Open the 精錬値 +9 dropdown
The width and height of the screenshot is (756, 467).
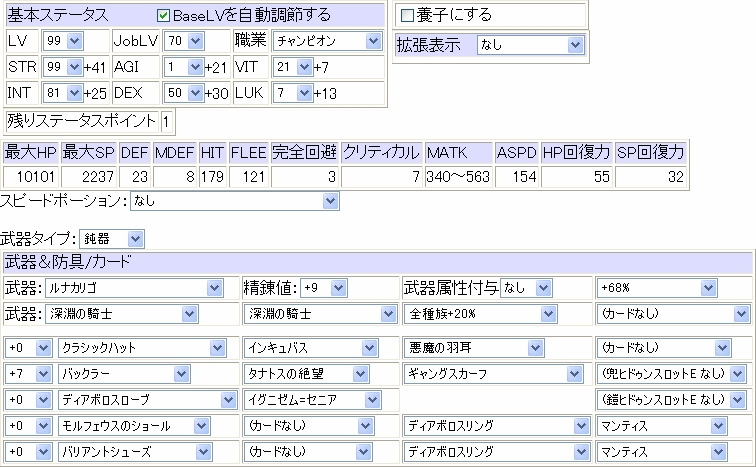click(323, 288)
